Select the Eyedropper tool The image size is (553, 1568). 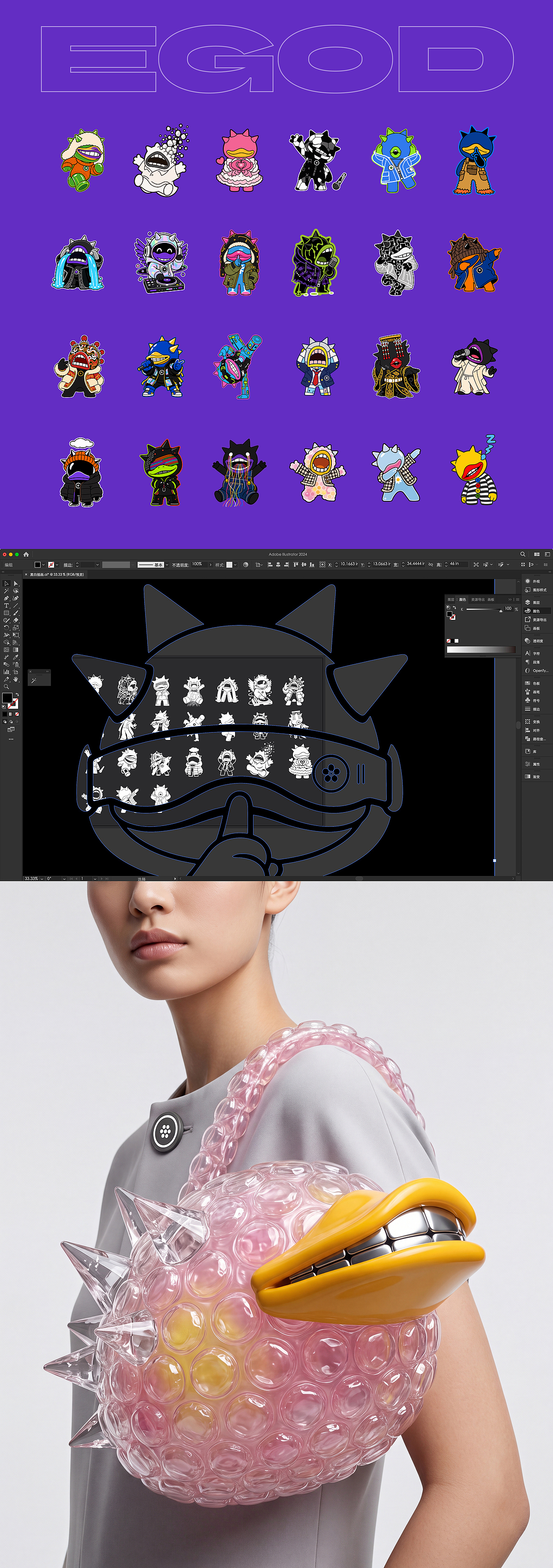16,657
